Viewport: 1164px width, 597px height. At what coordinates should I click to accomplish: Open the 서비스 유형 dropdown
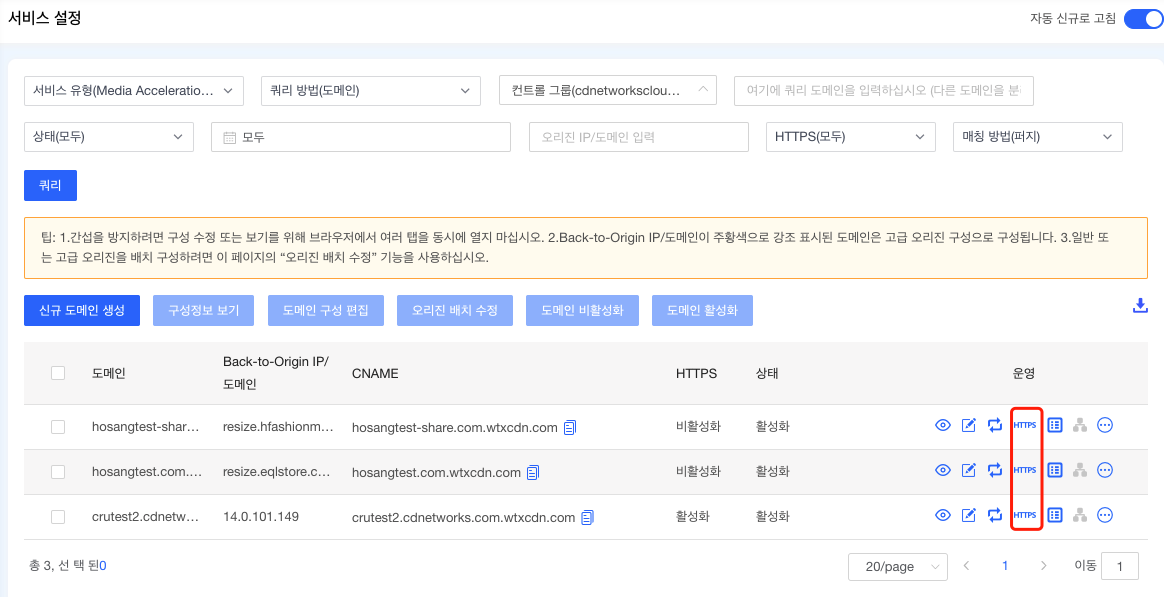(133, 90)
